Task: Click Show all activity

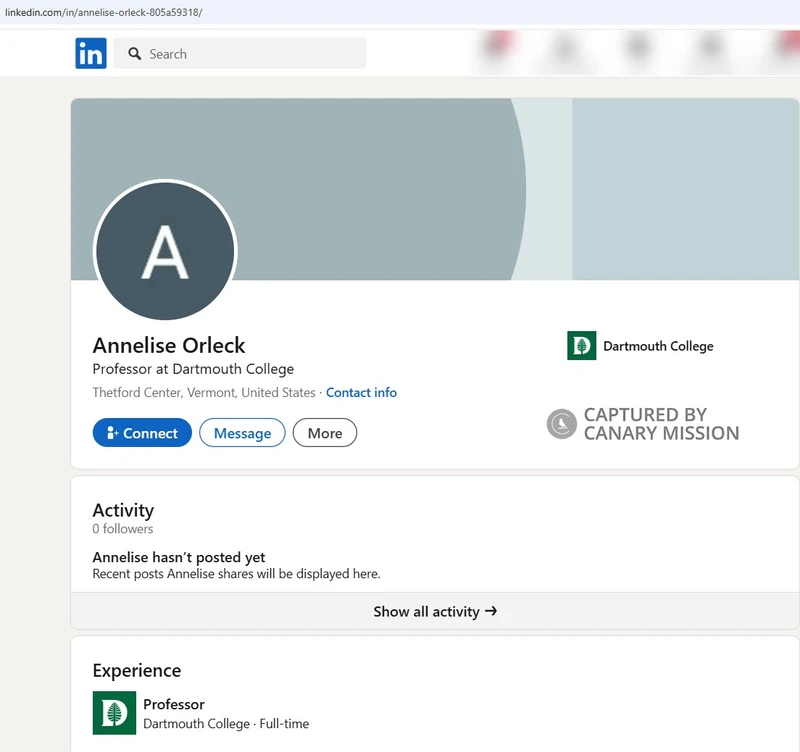Action: coord(435,611)
